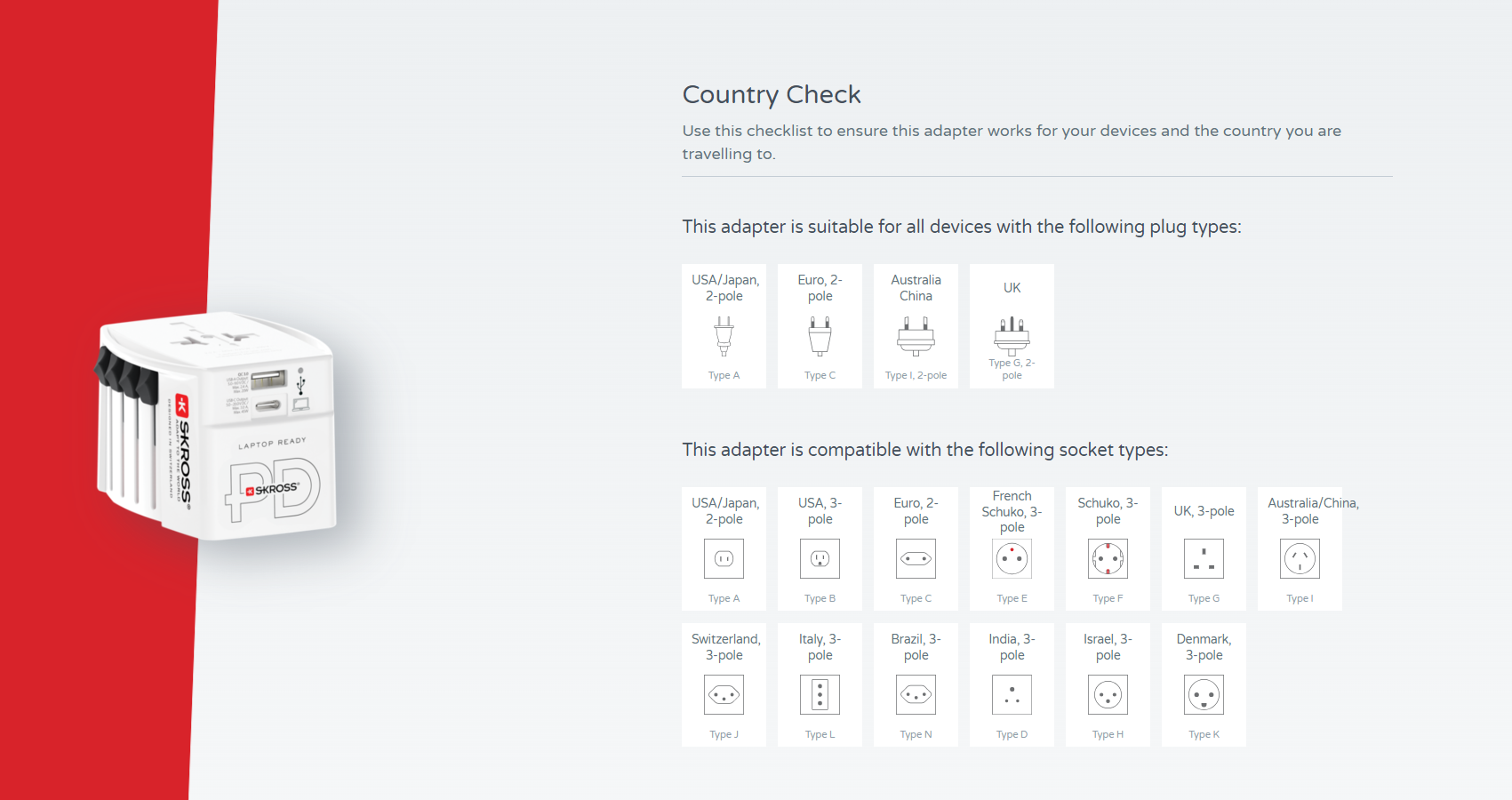This screenshot has width=1512, height=800.
Task: Select the USA/Japan Type A socket icon
Action: click(x=724, y=559)
